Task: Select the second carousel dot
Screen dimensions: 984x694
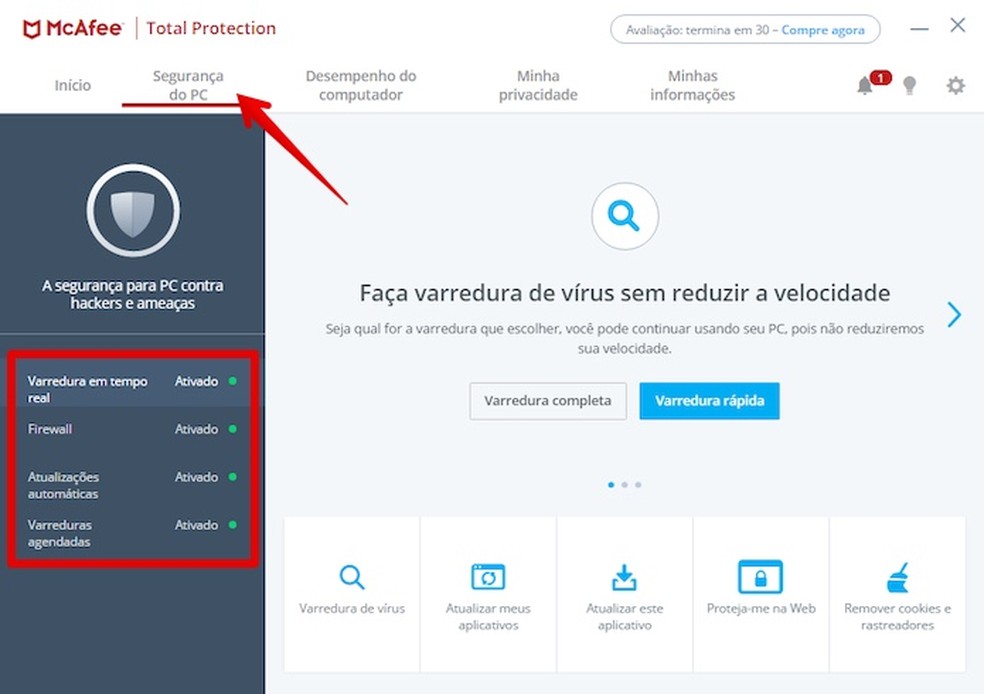Action: point(624,484)
